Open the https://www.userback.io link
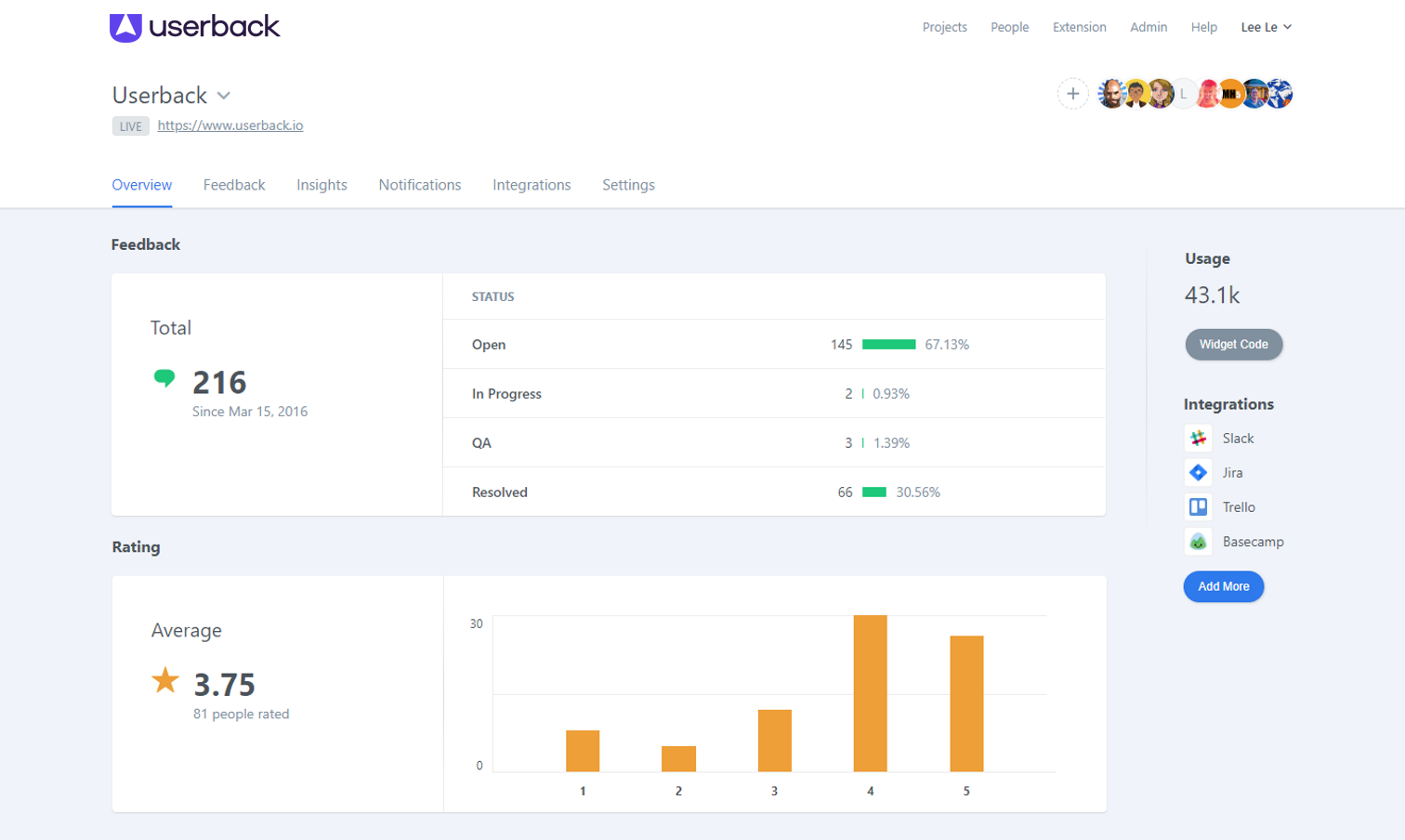The height and width of the screenshot is (840, 1405). click(x=230, y=125)
